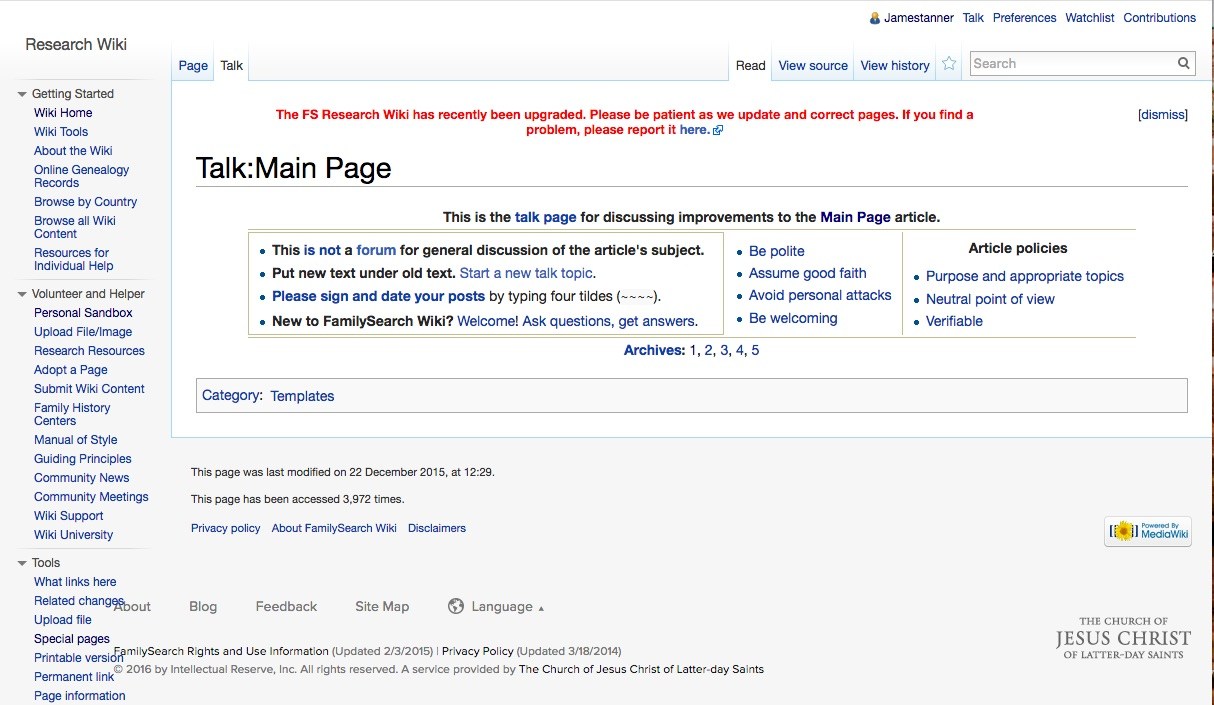Open Talk link in the user menu
The width and height of the screenshot is (1214, 705).
[x=973, y=18]
